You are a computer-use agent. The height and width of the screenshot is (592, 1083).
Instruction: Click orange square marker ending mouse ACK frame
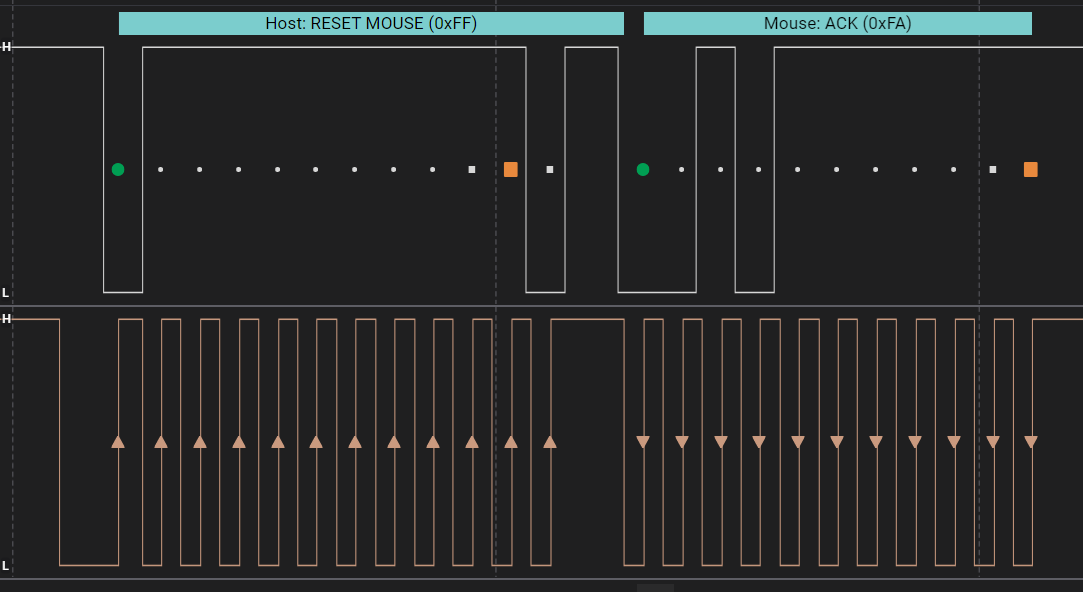tap(1031, 169)
